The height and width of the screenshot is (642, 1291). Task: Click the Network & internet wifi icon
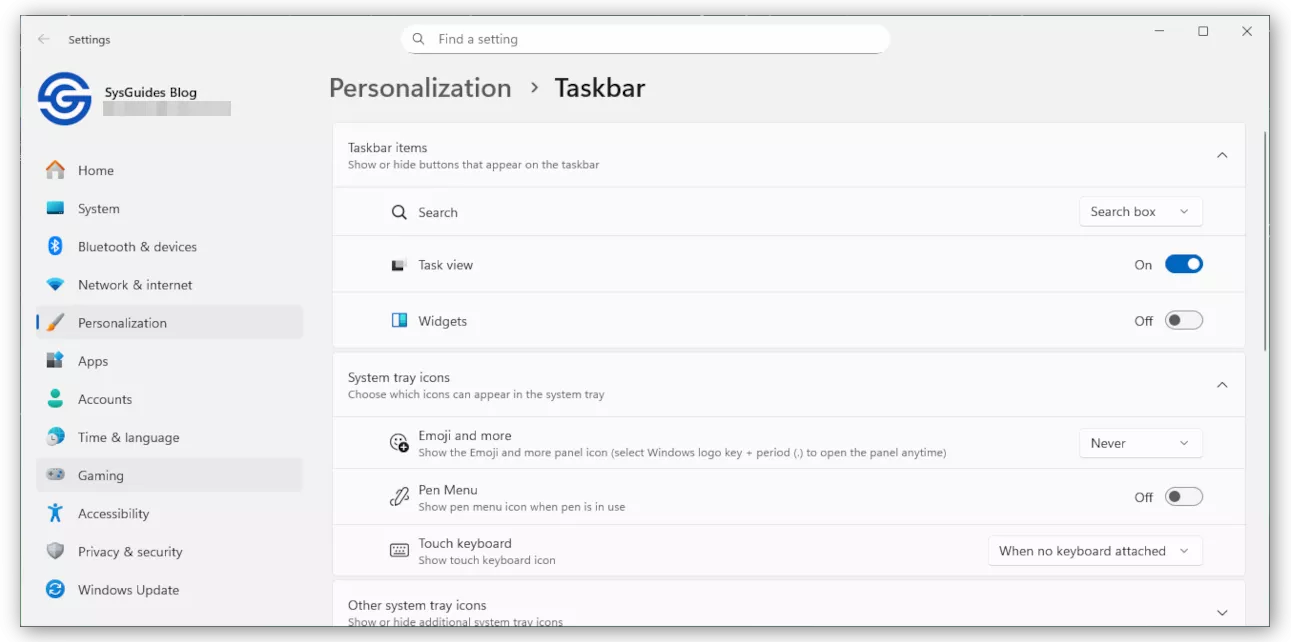tap(56, 285)
